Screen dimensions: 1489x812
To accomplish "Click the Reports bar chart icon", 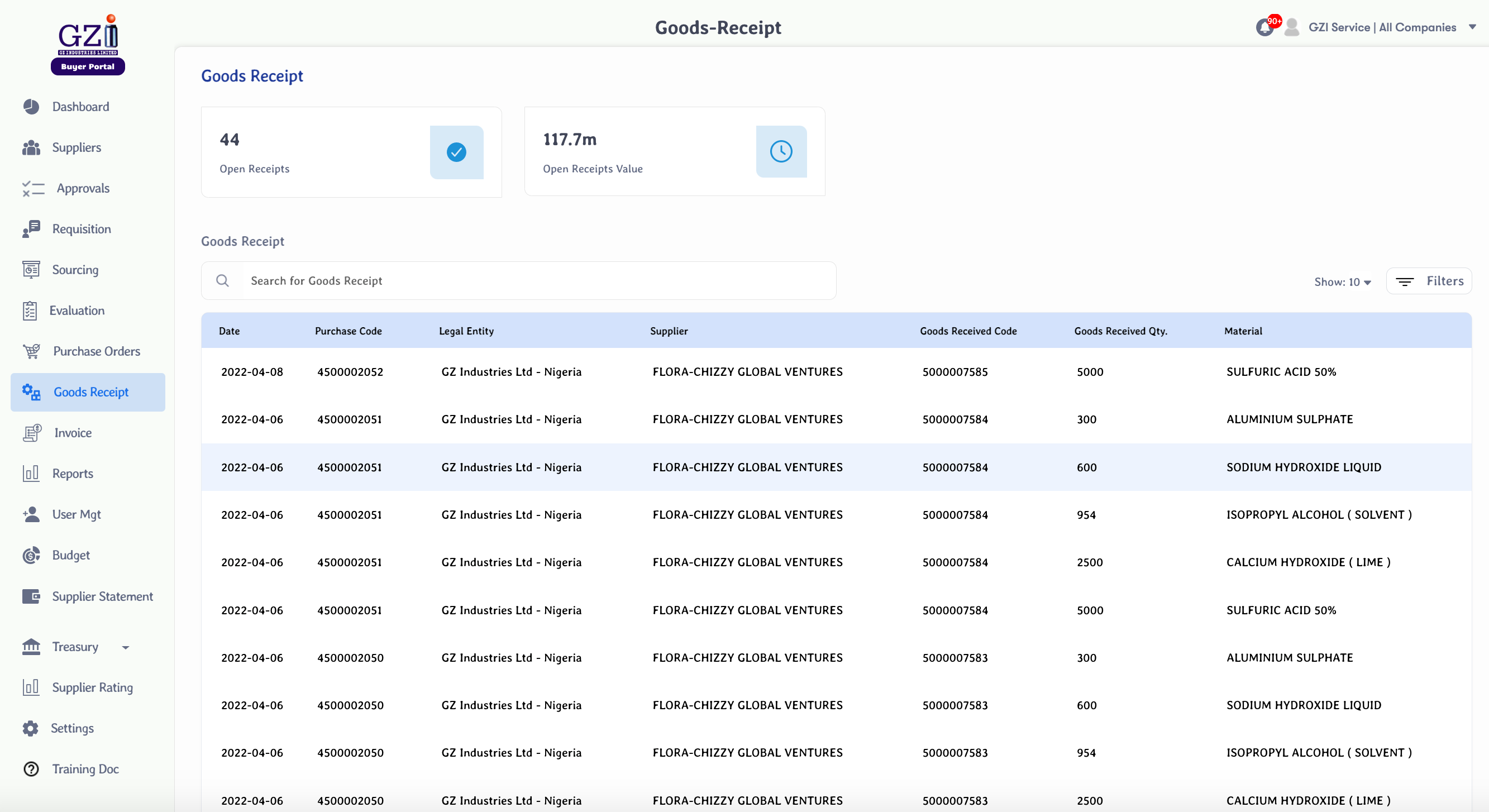I will (x=31, y=474).
